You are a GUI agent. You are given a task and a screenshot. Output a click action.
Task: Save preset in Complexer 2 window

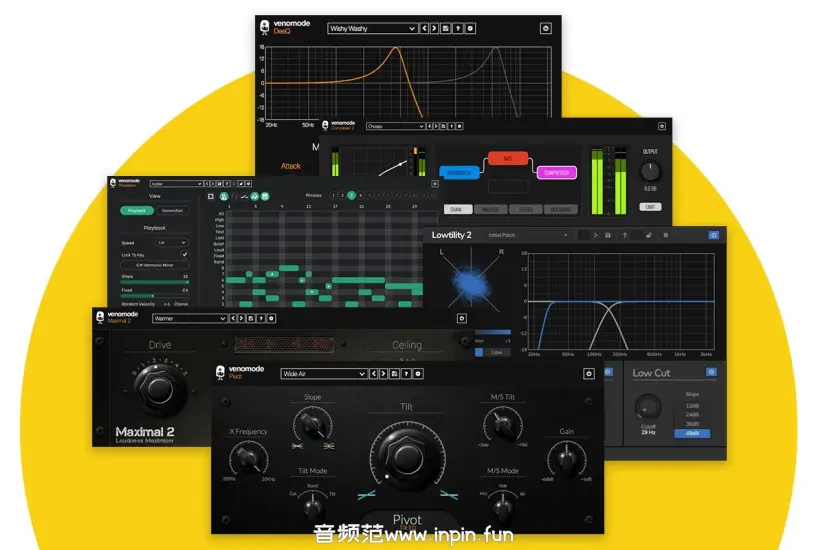[444, 126]
